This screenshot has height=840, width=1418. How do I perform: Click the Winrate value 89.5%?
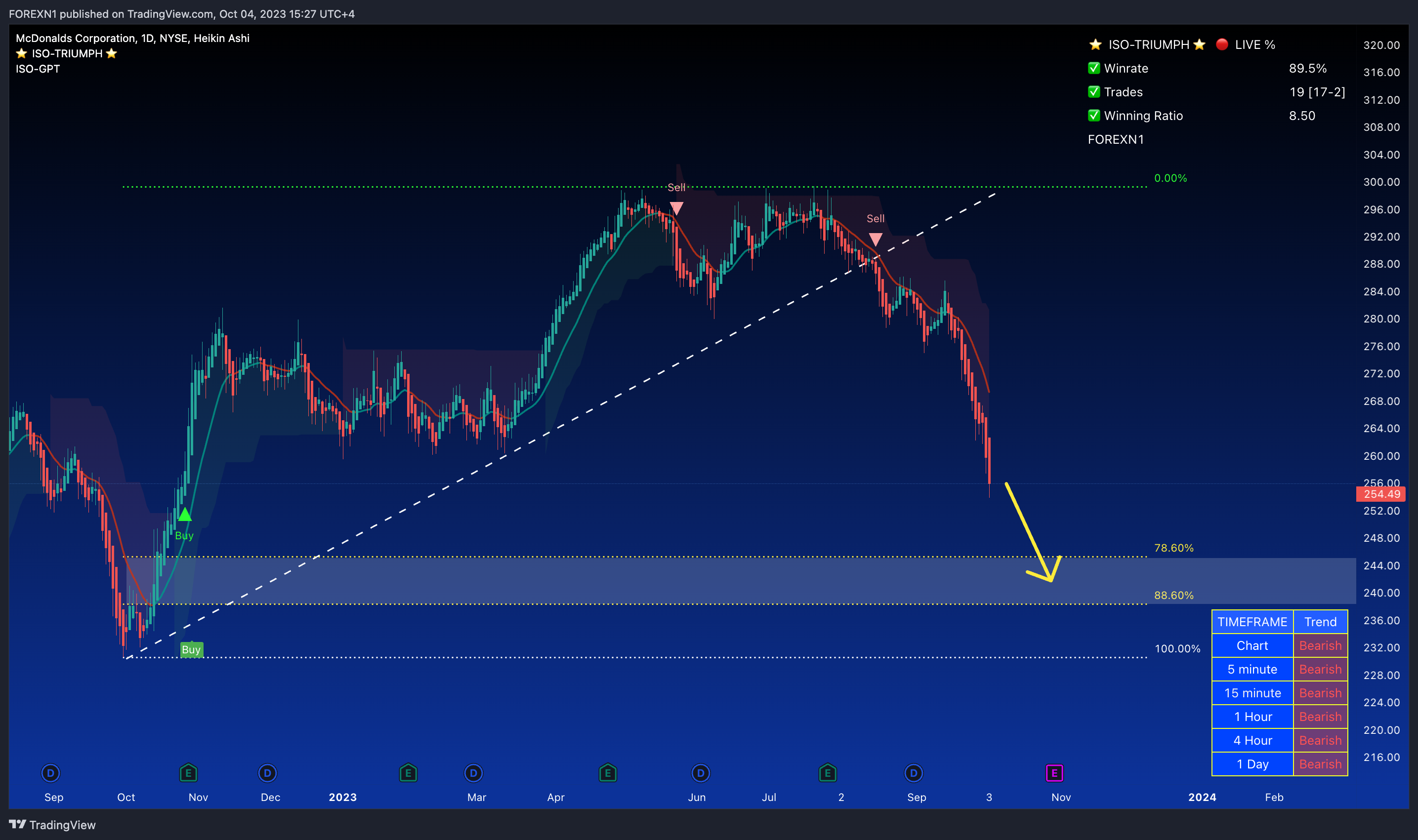(x=1307, y=68)
